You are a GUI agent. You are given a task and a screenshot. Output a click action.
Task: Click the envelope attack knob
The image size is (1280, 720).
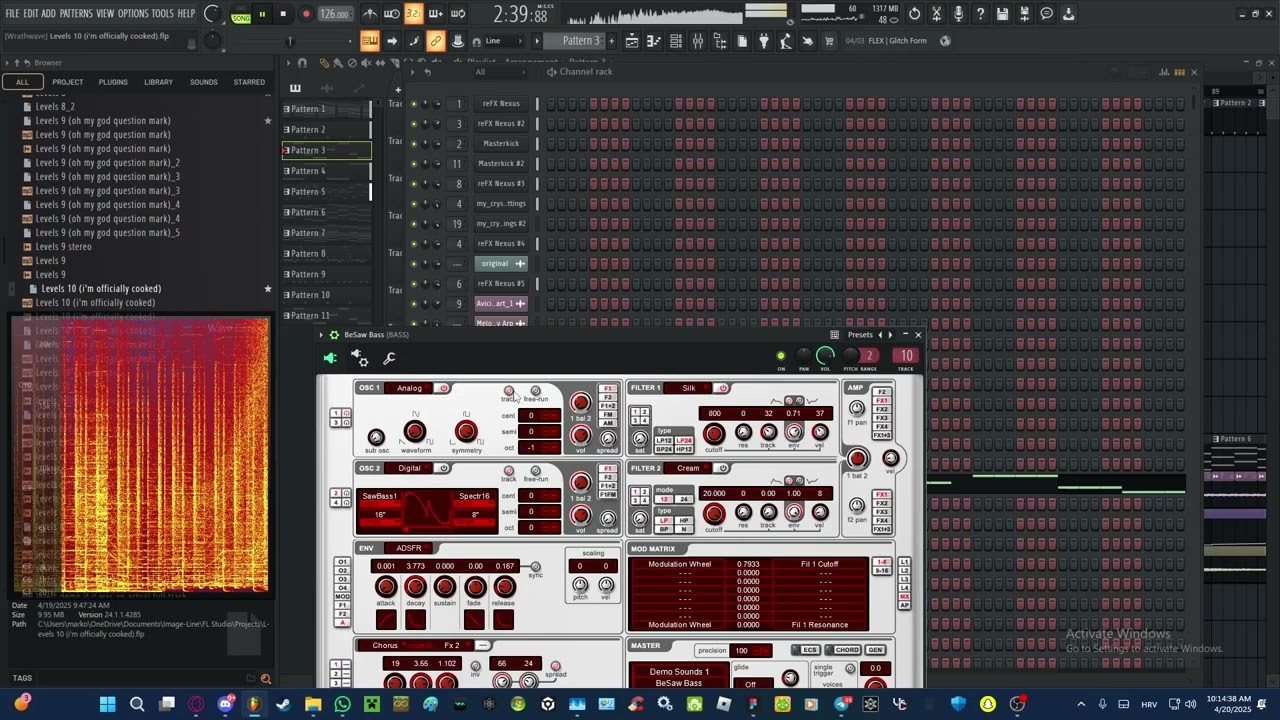click(386, 588)
